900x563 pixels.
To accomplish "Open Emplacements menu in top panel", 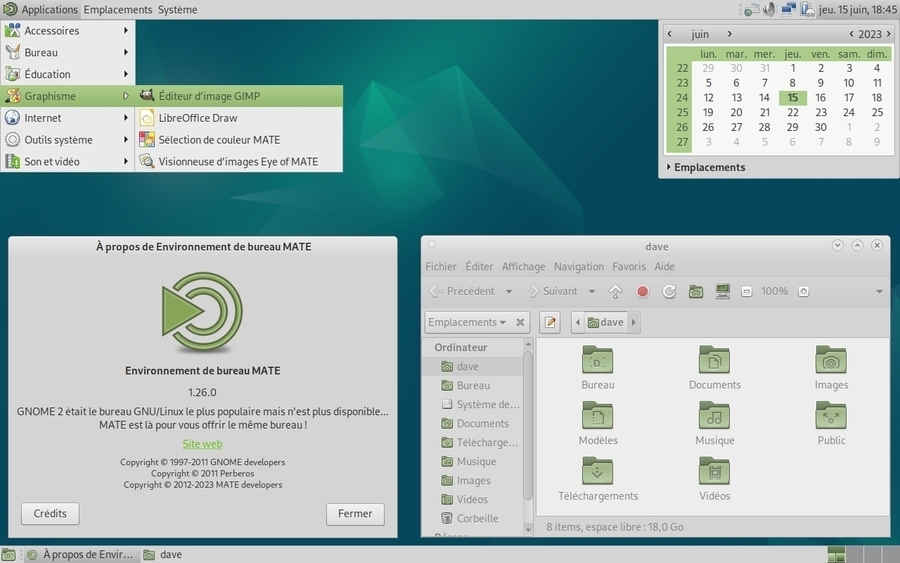I will point(118,10).
